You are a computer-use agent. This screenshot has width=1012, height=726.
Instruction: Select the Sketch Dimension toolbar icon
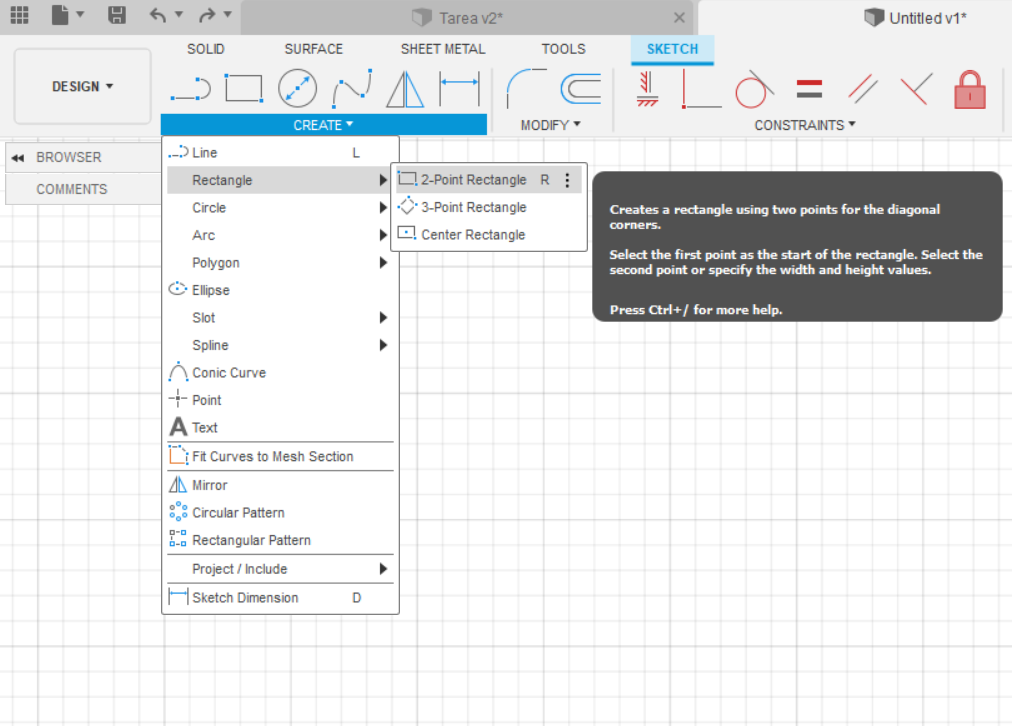(x=459, y=88)
